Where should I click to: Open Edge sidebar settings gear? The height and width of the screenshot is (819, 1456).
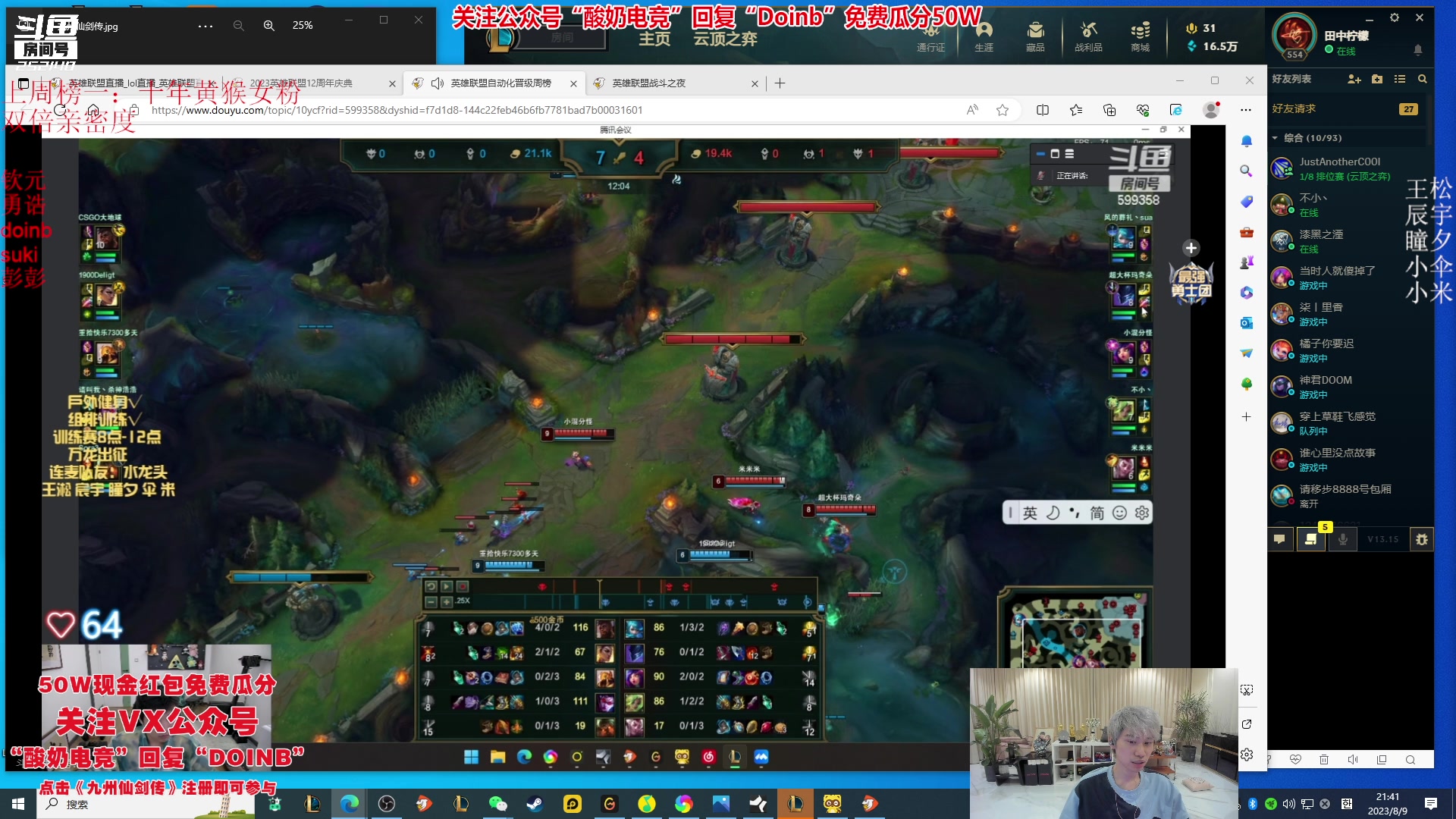pos(1247,755)
